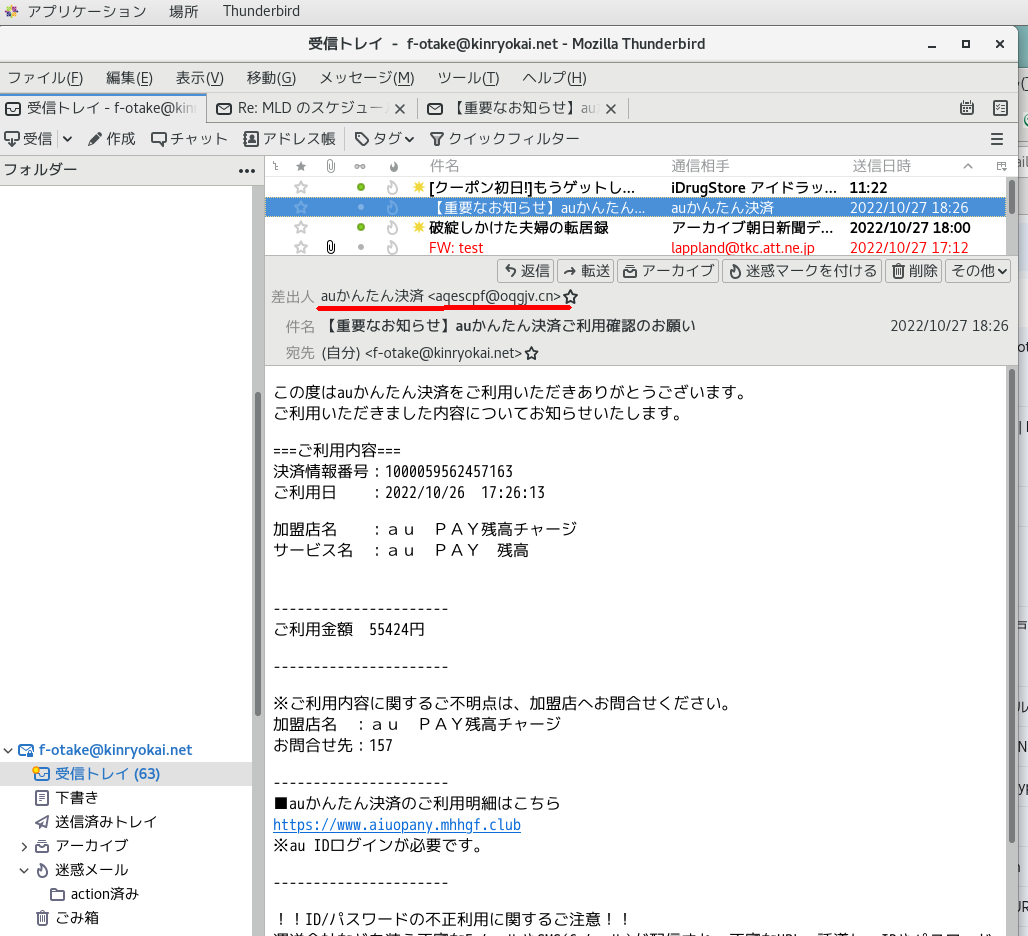
Task: Click 作成 to compose new message
Action: pos(111,139)
